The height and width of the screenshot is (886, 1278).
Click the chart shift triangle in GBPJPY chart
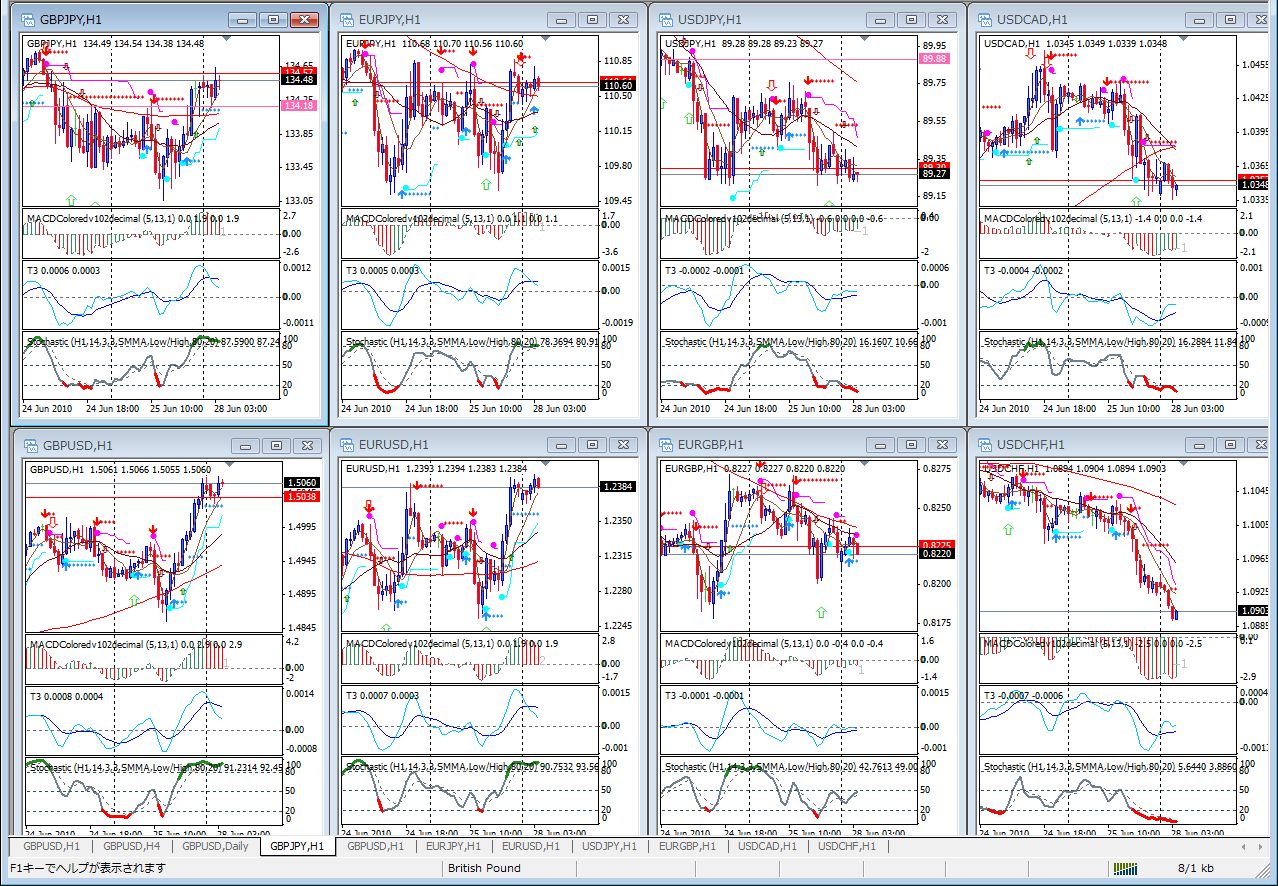click(226, 39)
